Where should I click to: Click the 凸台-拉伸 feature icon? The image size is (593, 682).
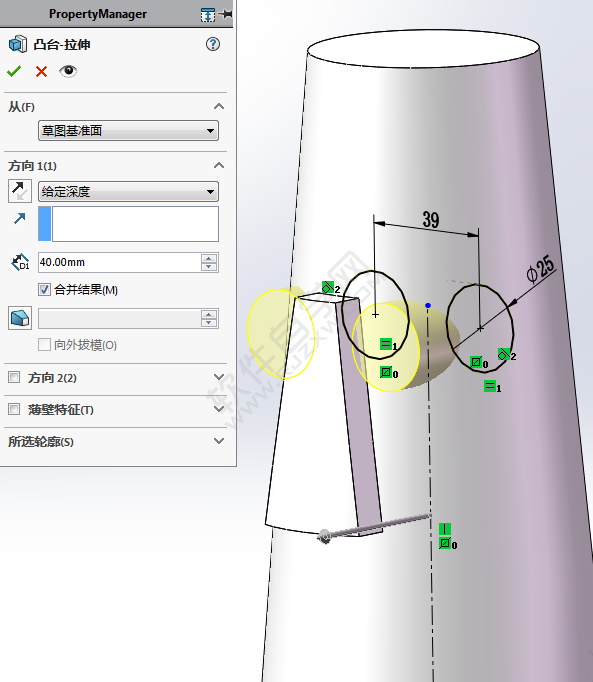pos(18,44)
